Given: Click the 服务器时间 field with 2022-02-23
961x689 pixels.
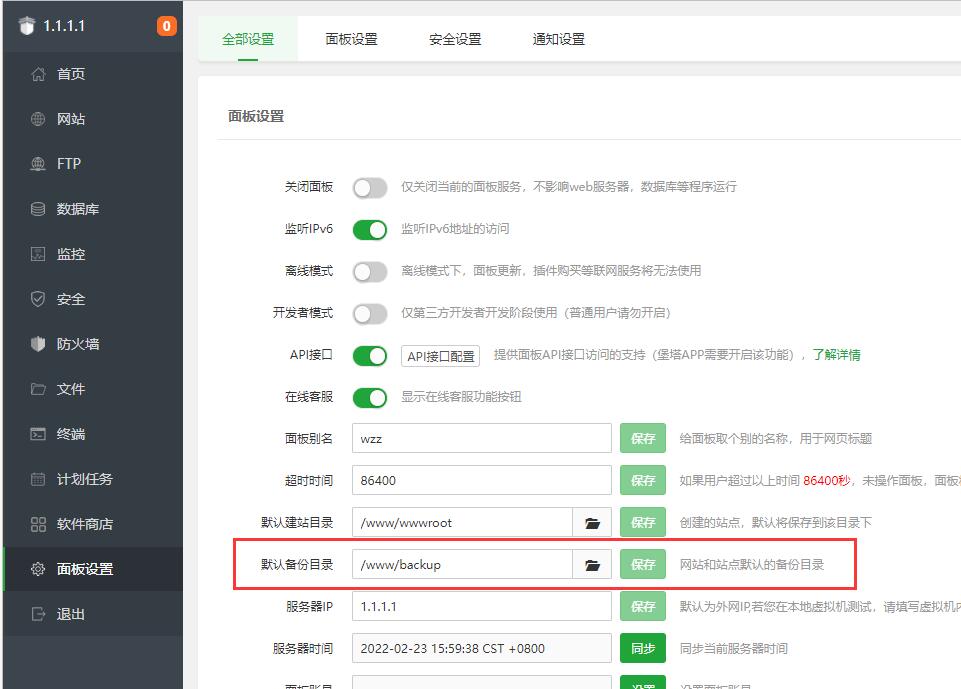Looking at the screenshot, I should point(482,649).
